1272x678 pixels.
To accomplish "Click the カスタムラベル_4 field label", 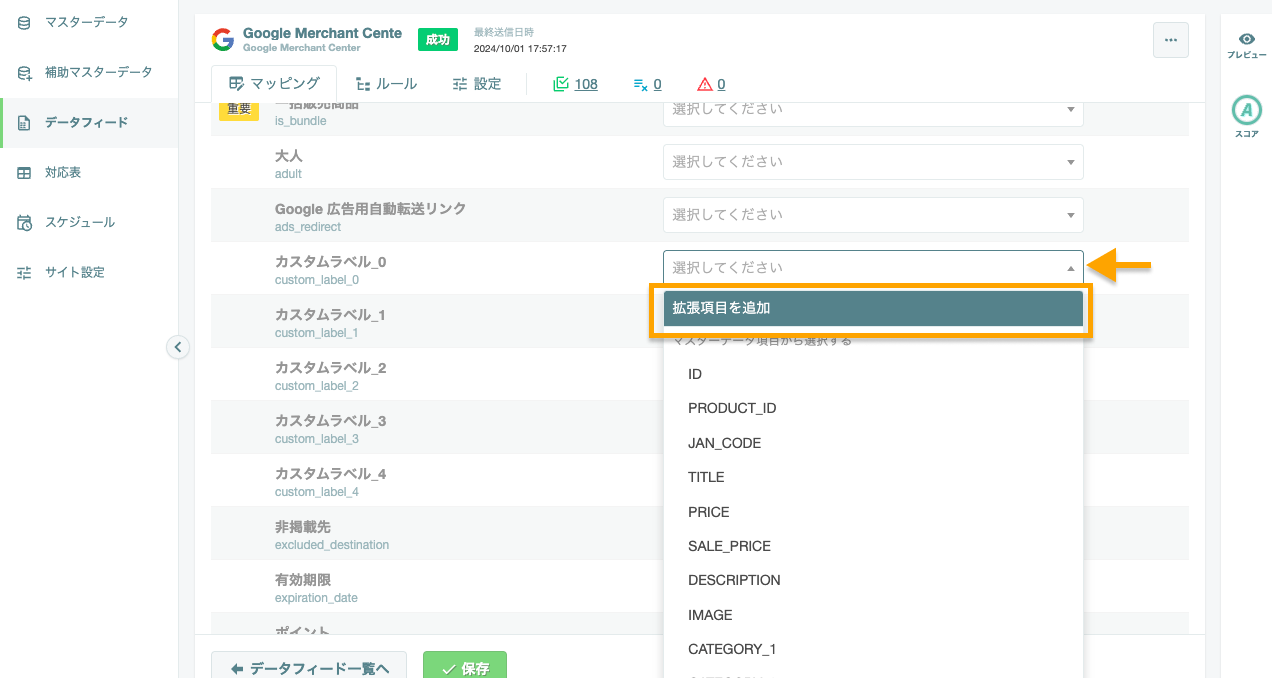I will pos(330,474).
